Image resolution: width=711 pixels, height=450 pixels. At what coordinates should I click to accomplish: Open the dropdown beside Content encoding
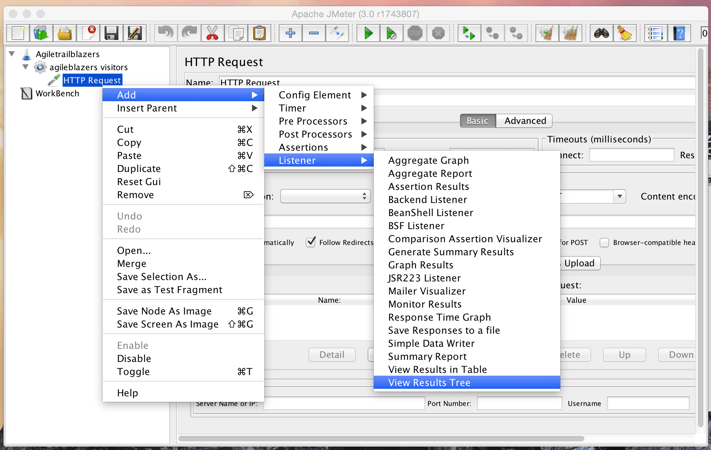click(x=619, y=196)
